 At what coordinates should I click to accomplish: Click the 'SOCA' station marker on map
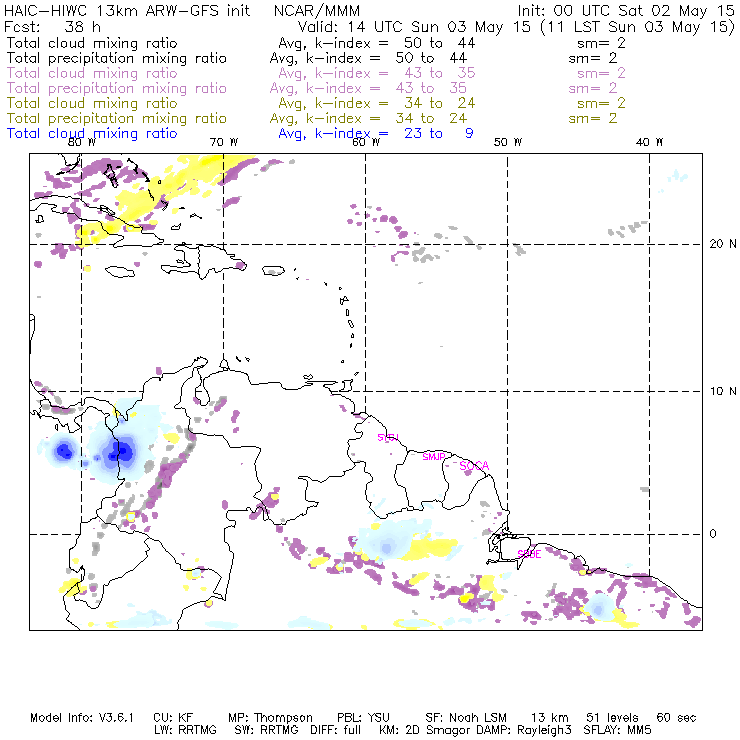tap(474, 466)
